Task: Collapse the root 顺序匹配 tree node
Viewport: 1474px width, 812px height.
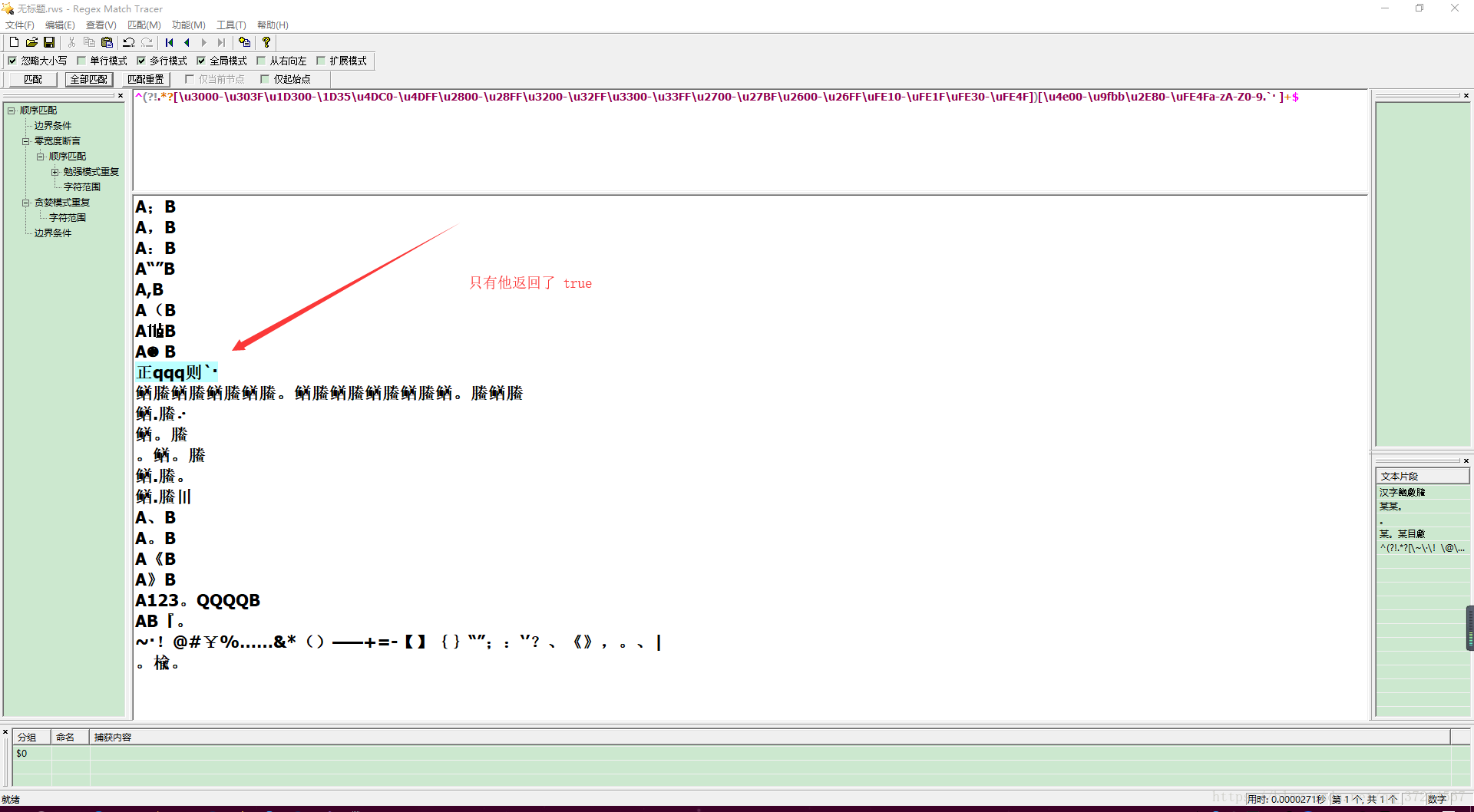Action: point(12,111)
